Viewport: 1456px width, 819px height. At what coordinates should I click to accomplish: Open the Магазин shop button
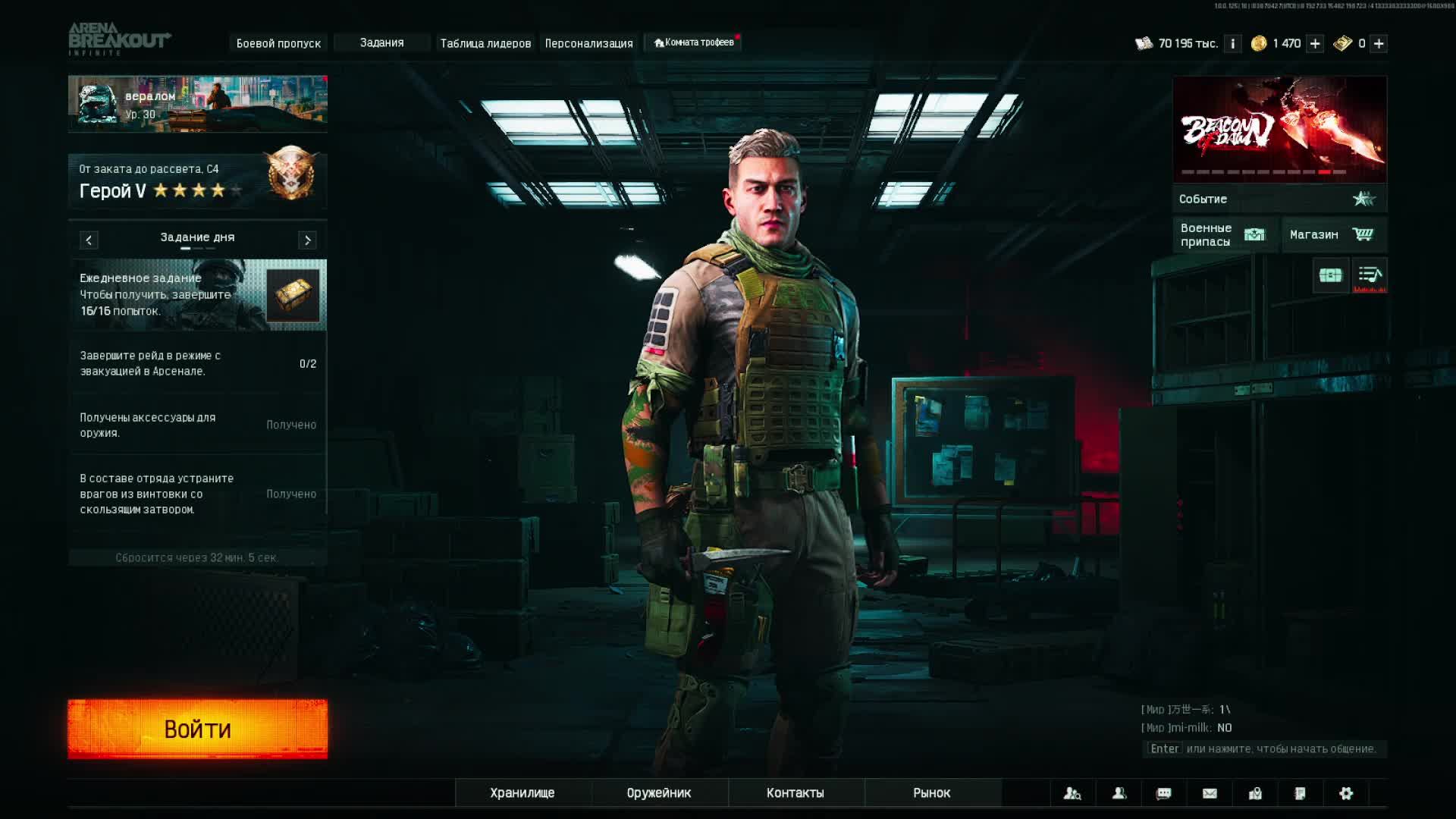pyautogui.click(x=1332, y=234)
